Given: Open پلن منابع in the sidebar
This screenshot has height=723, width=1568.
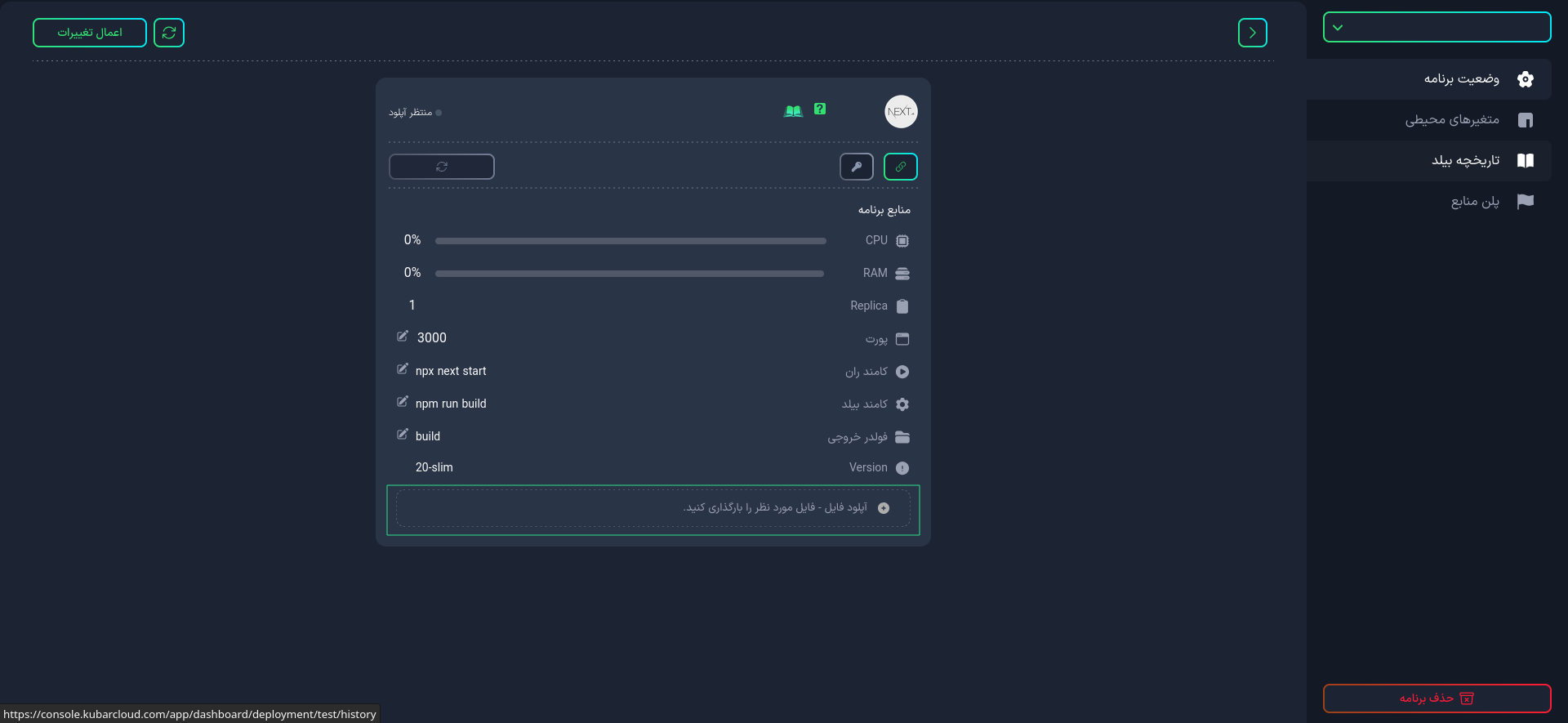Looking at the screenshot, I should (1429, 202).
